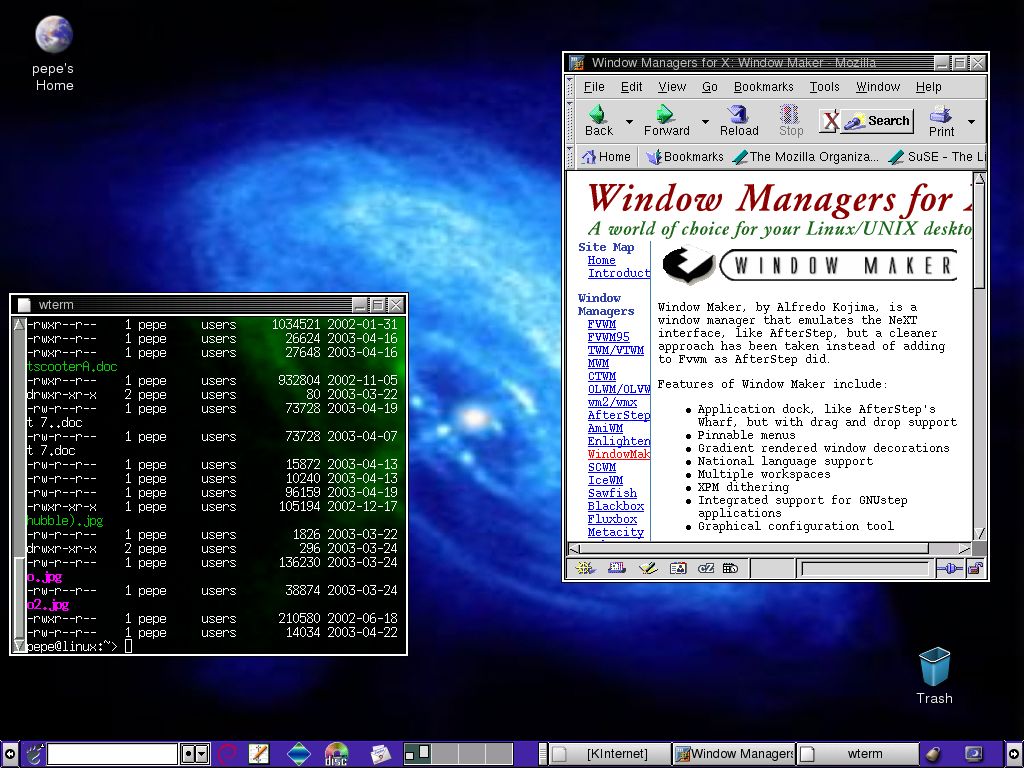Image resolution: width=1024 pixels, height=768 pixels.
Task: Click wterm scrollbar up arrow
Action: point(19,325)
